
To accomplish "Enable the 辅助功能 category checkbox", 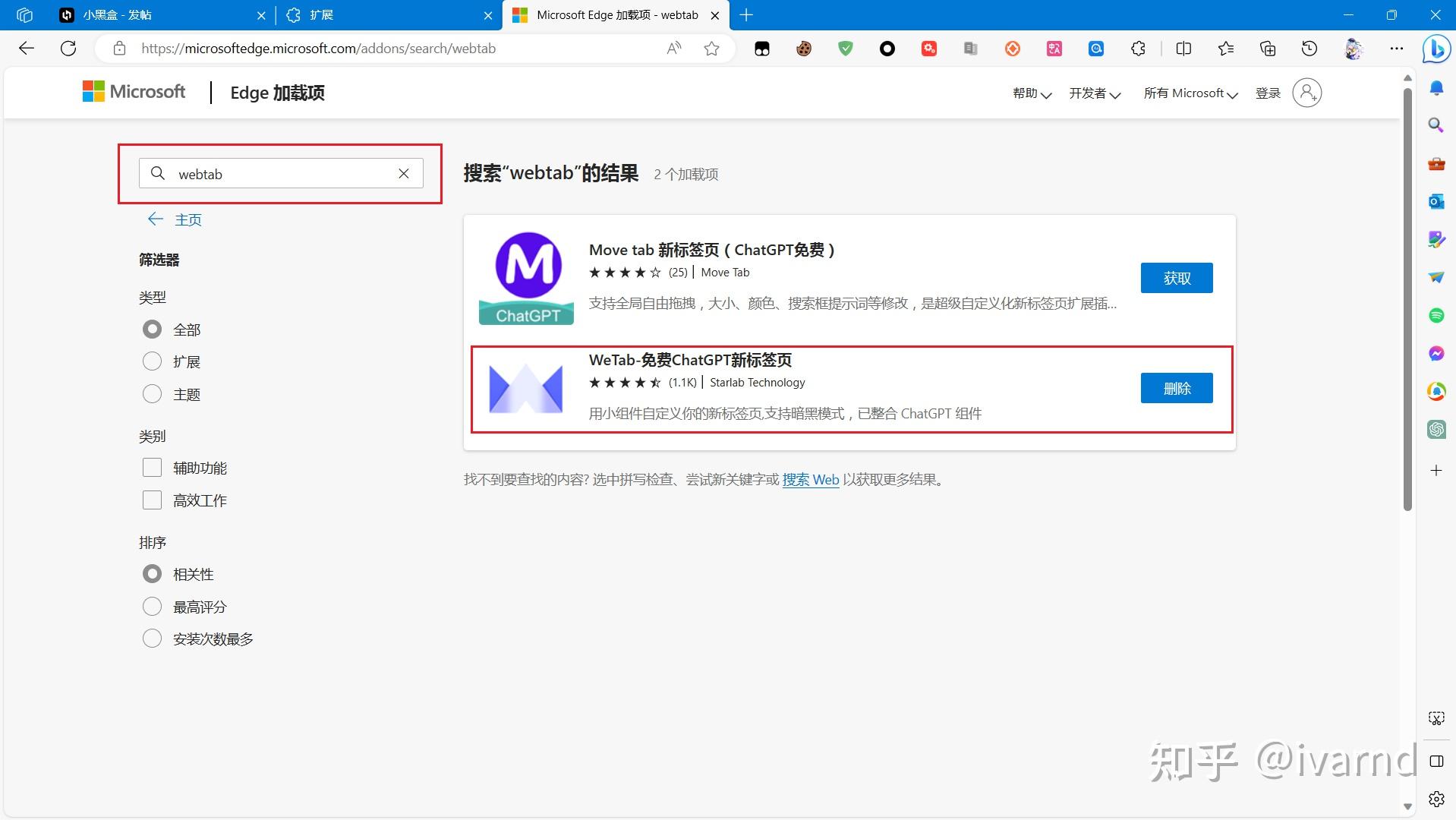I will [152, 467].
